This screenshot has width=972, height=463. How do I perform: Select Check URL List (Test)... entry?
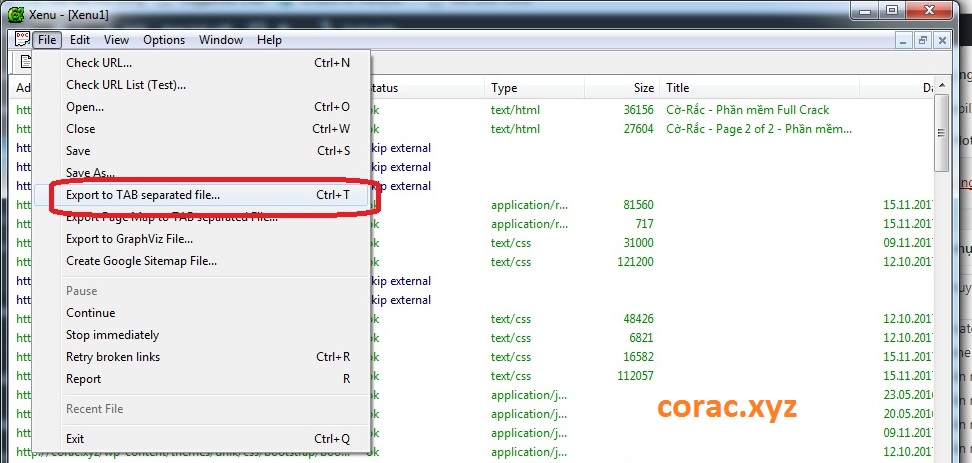click(203, 85)
